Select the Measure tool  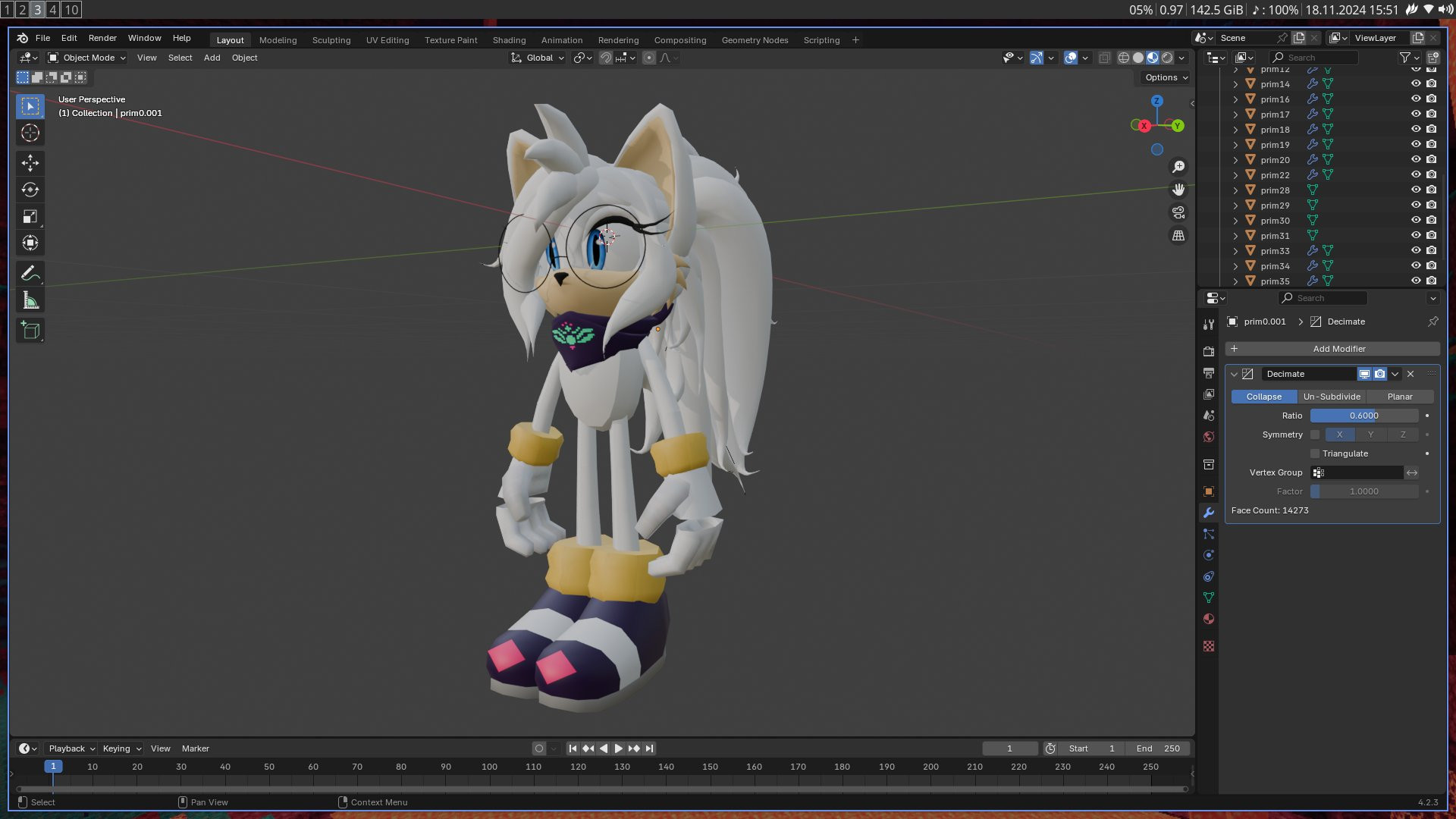click(x=30, y=301)
